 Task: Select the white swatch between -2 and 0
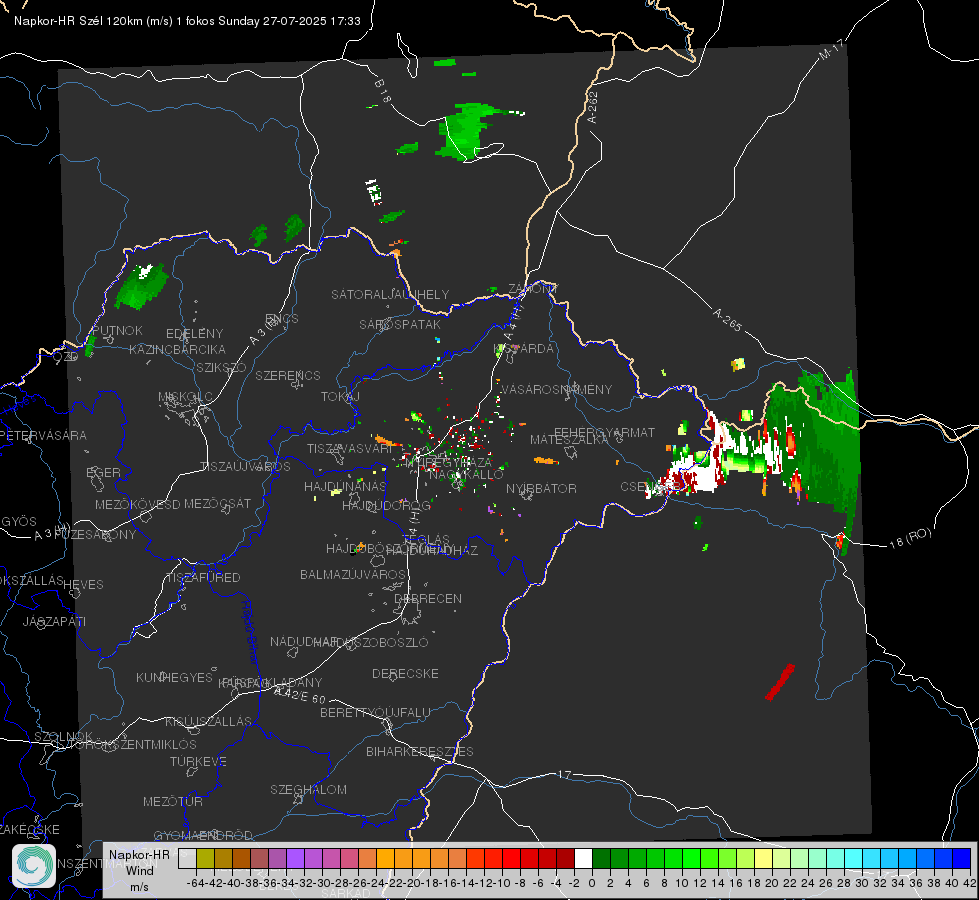(x=583, y=858)
